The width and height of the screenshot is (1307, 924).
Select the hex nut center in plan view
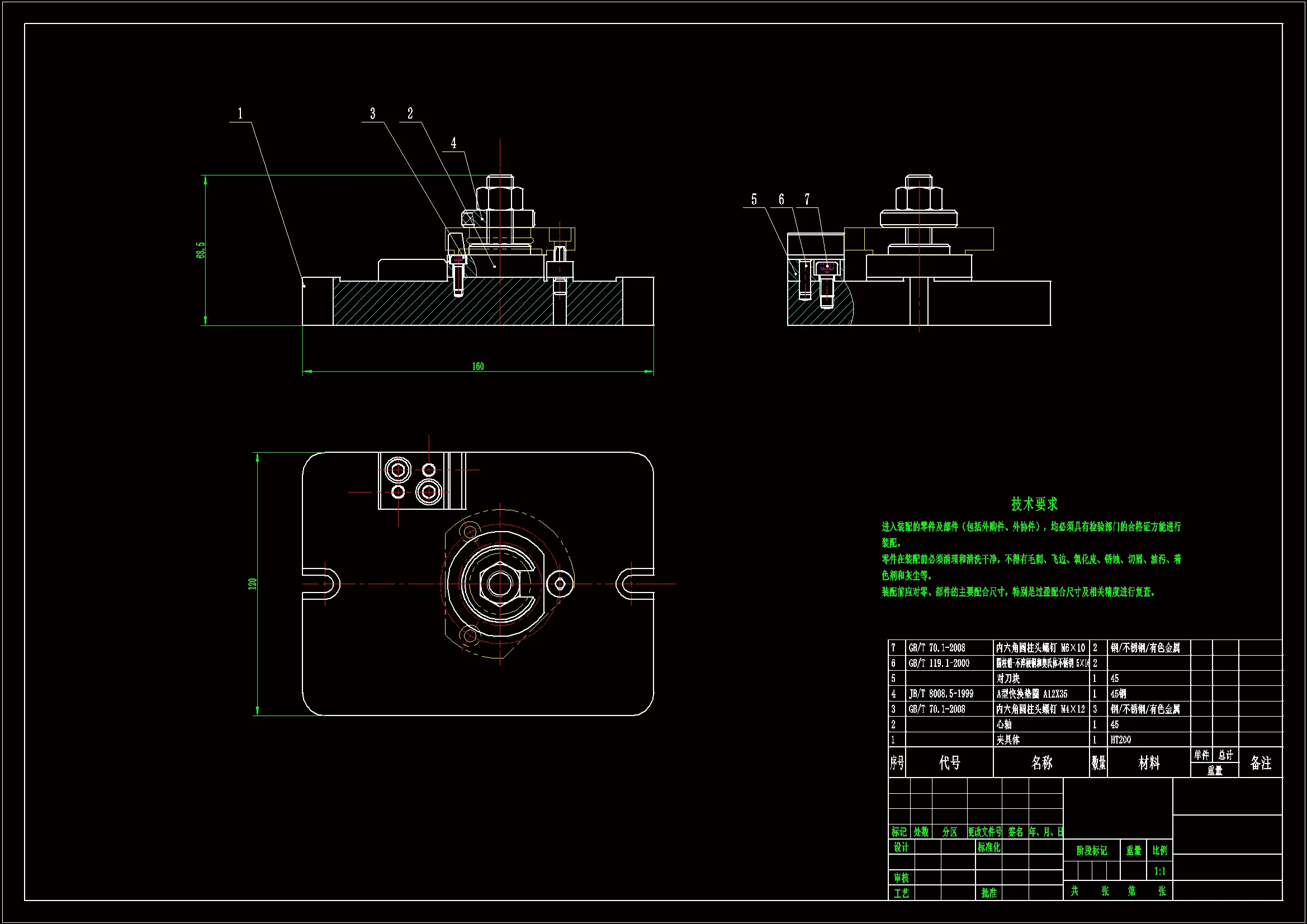click(500, 584)
